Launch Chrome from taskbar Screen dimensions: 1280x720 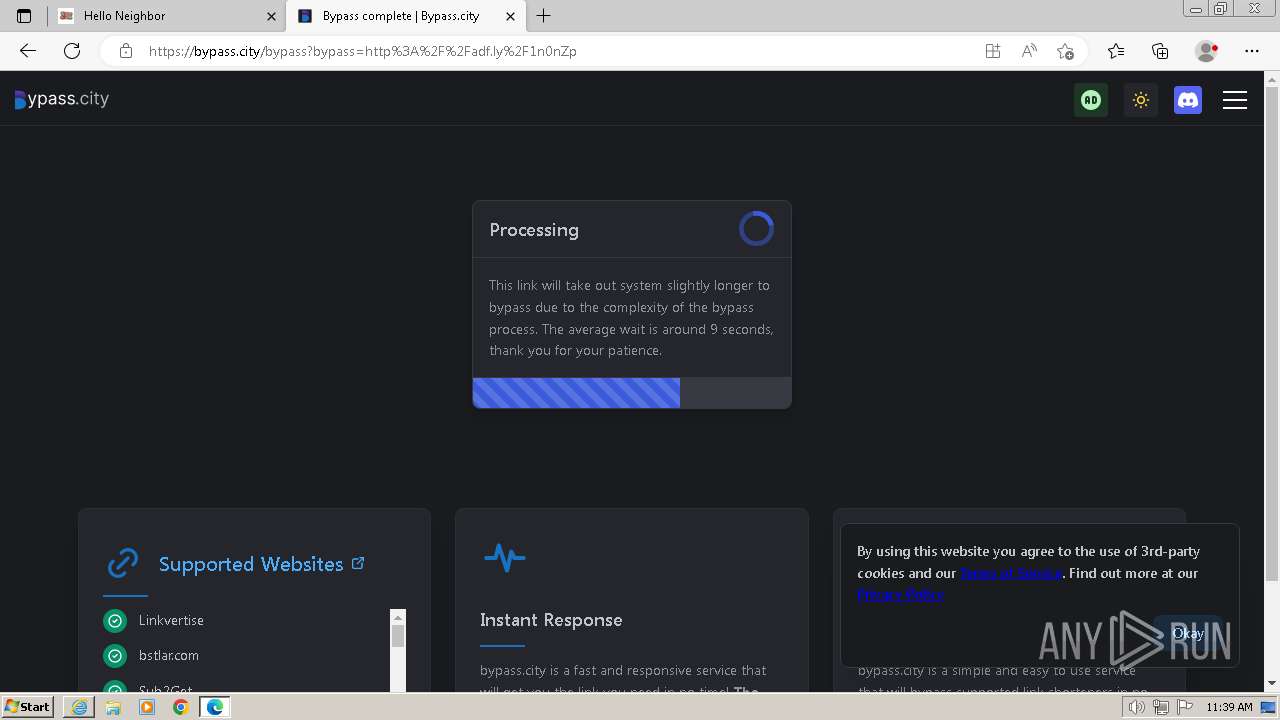(181, 707)
